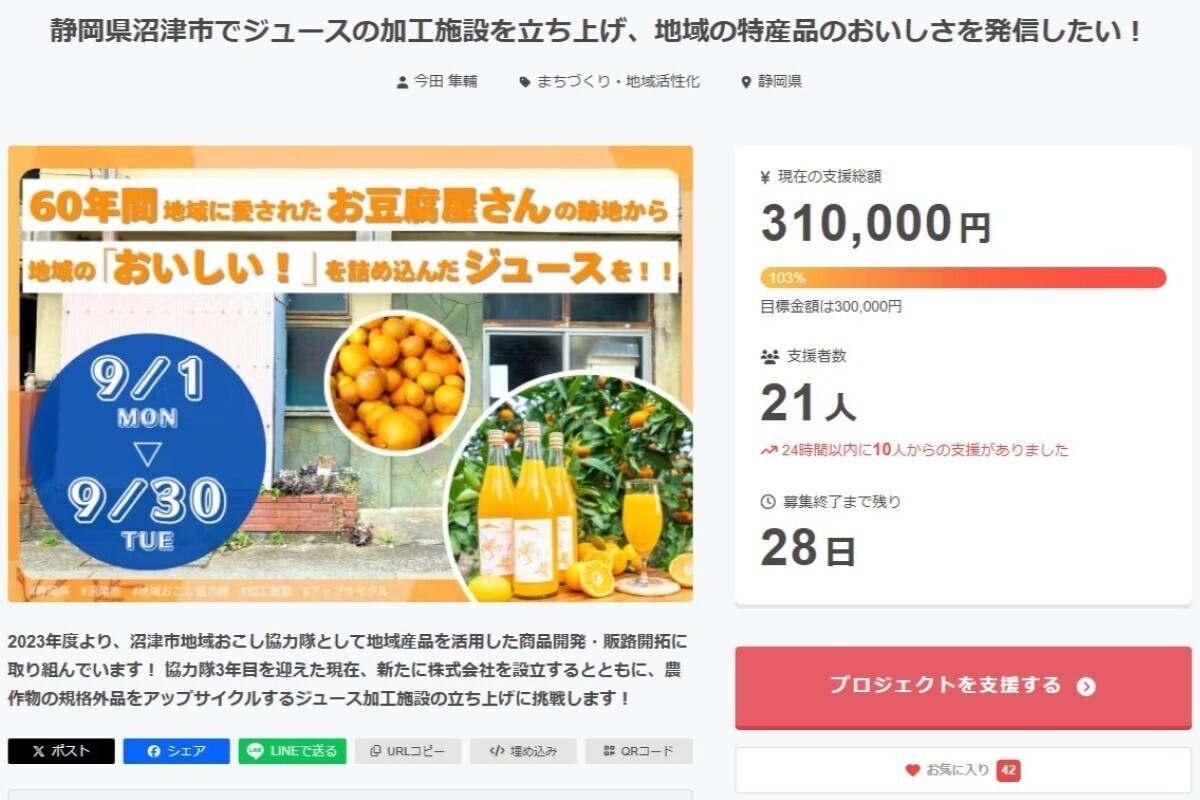
Task: Open the embed code option
Action: [523, 751]
